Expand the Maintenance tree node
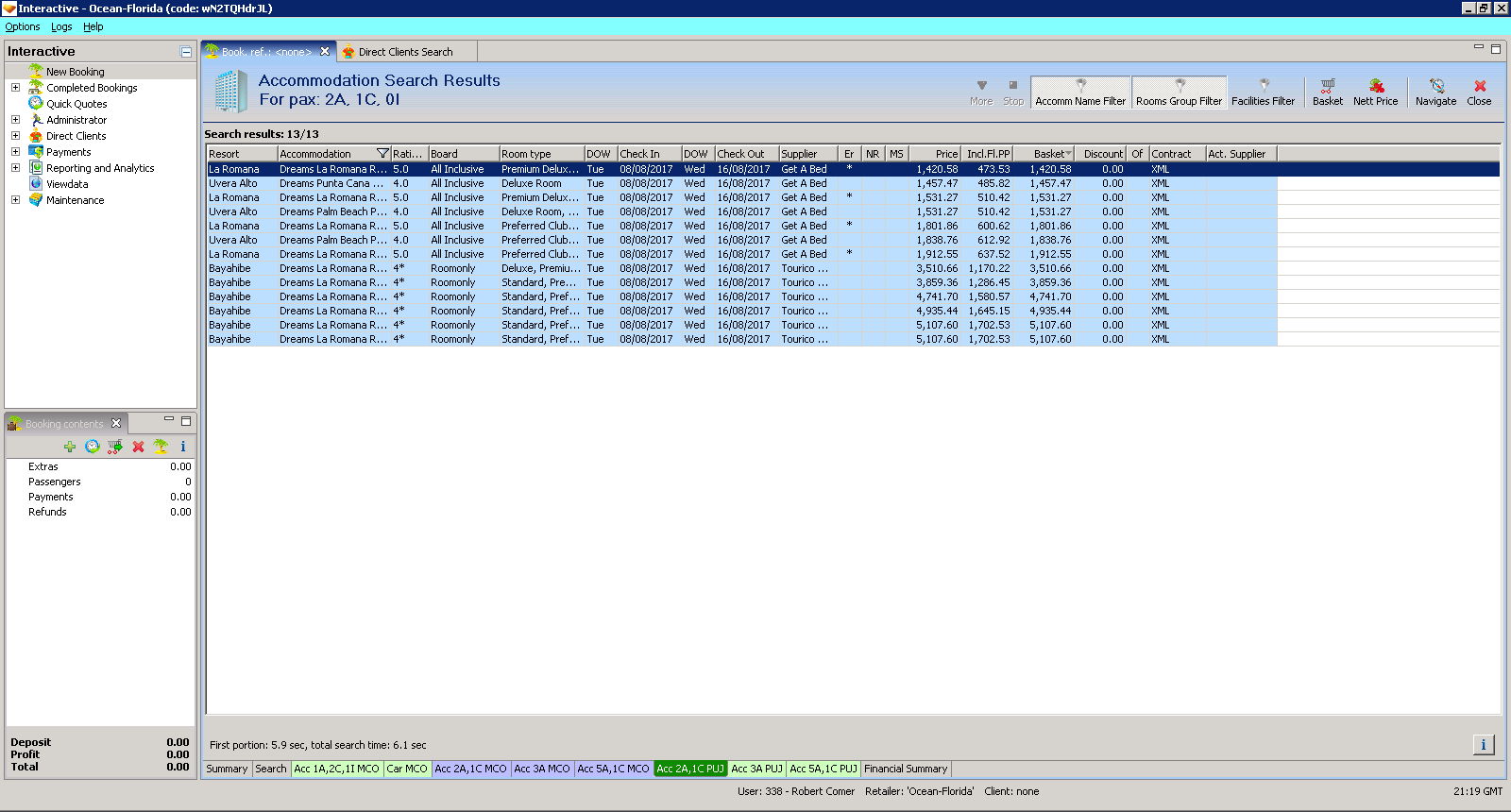Image resolution: width=1511 pixels, height=812 pixels. click(x=15, y=200)
